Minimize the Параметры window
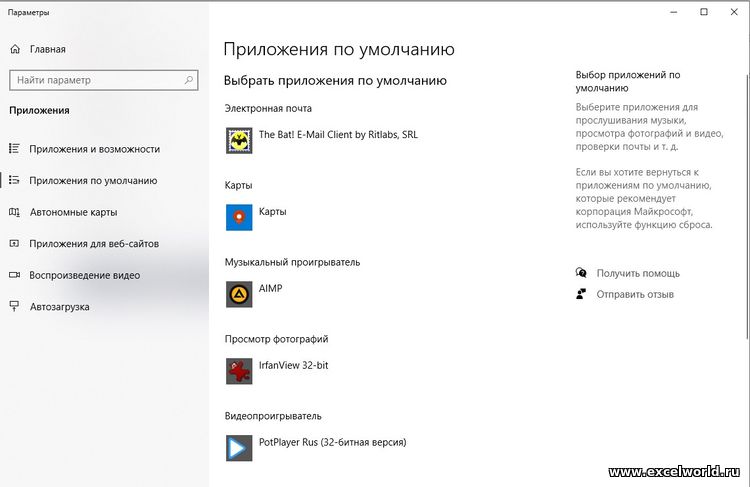The image size is (750, 487). (674, 12)
